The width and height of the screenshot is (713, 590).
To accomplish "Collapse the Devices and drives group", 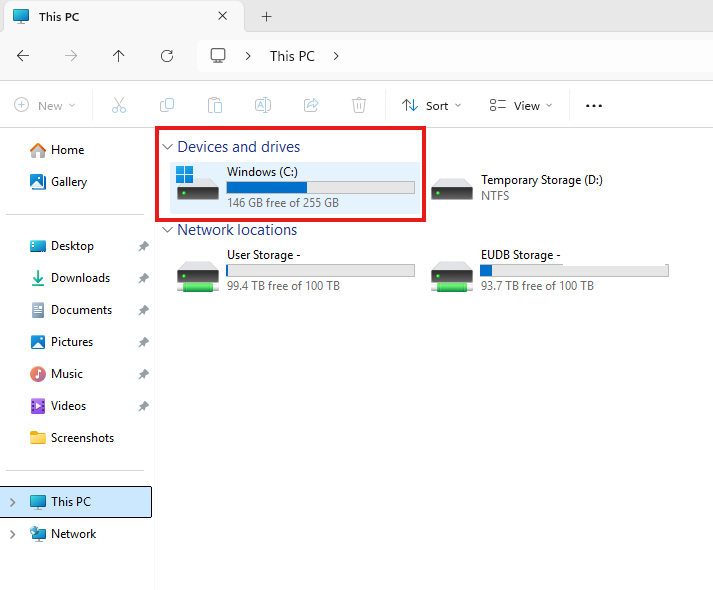I will [168, 147].
